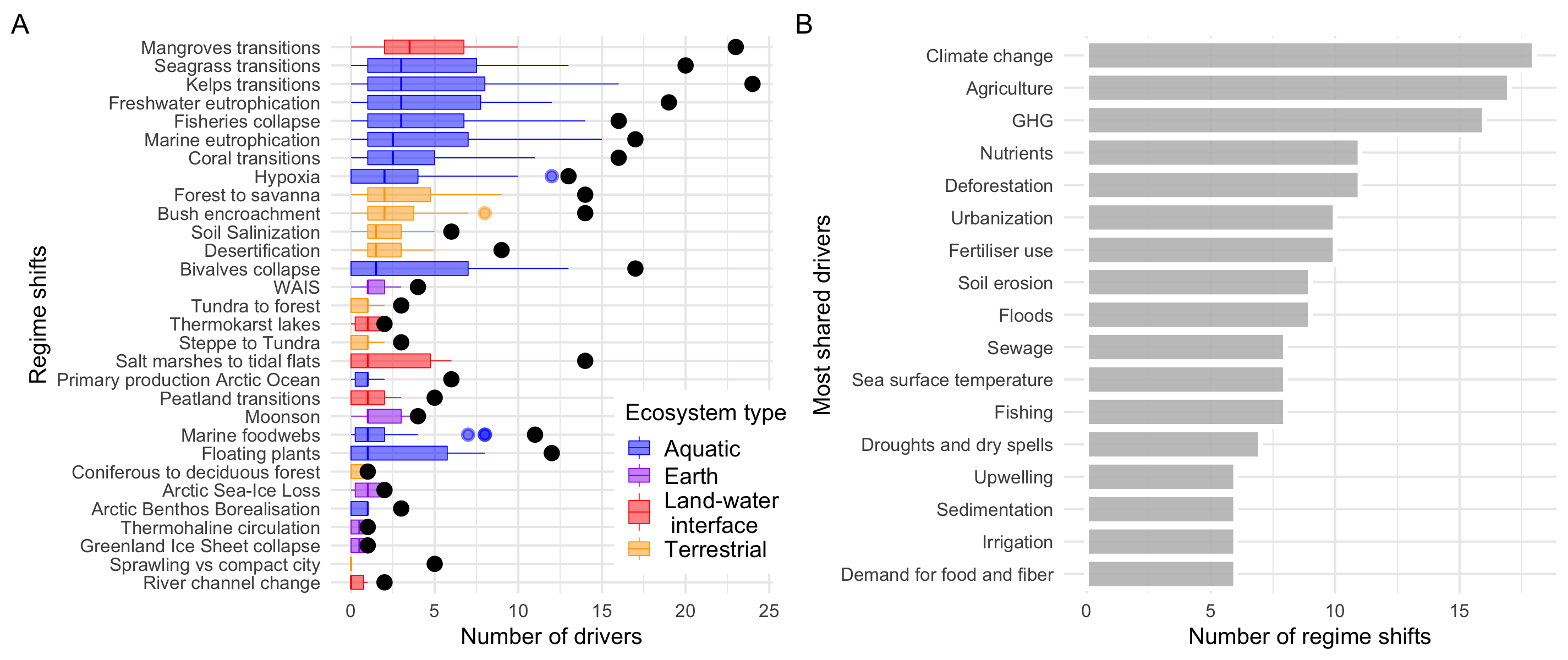Click the black dot for Kelps transitions

point(752,84)
